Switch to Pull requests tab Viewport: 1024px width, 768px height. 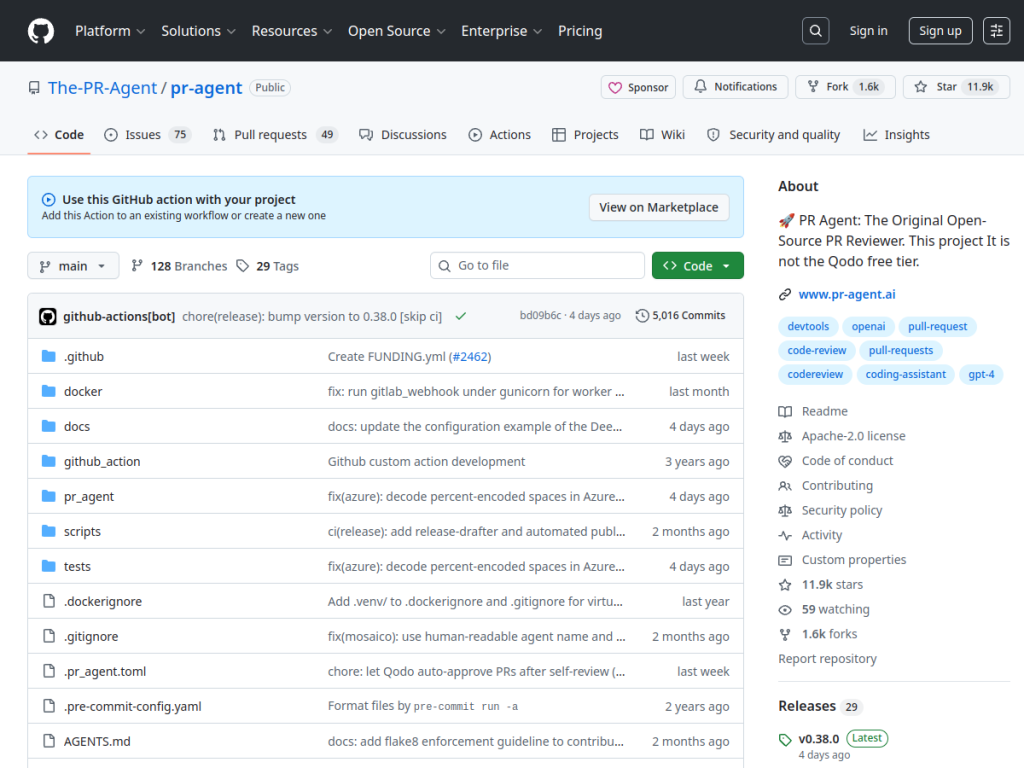click(275, 135)
